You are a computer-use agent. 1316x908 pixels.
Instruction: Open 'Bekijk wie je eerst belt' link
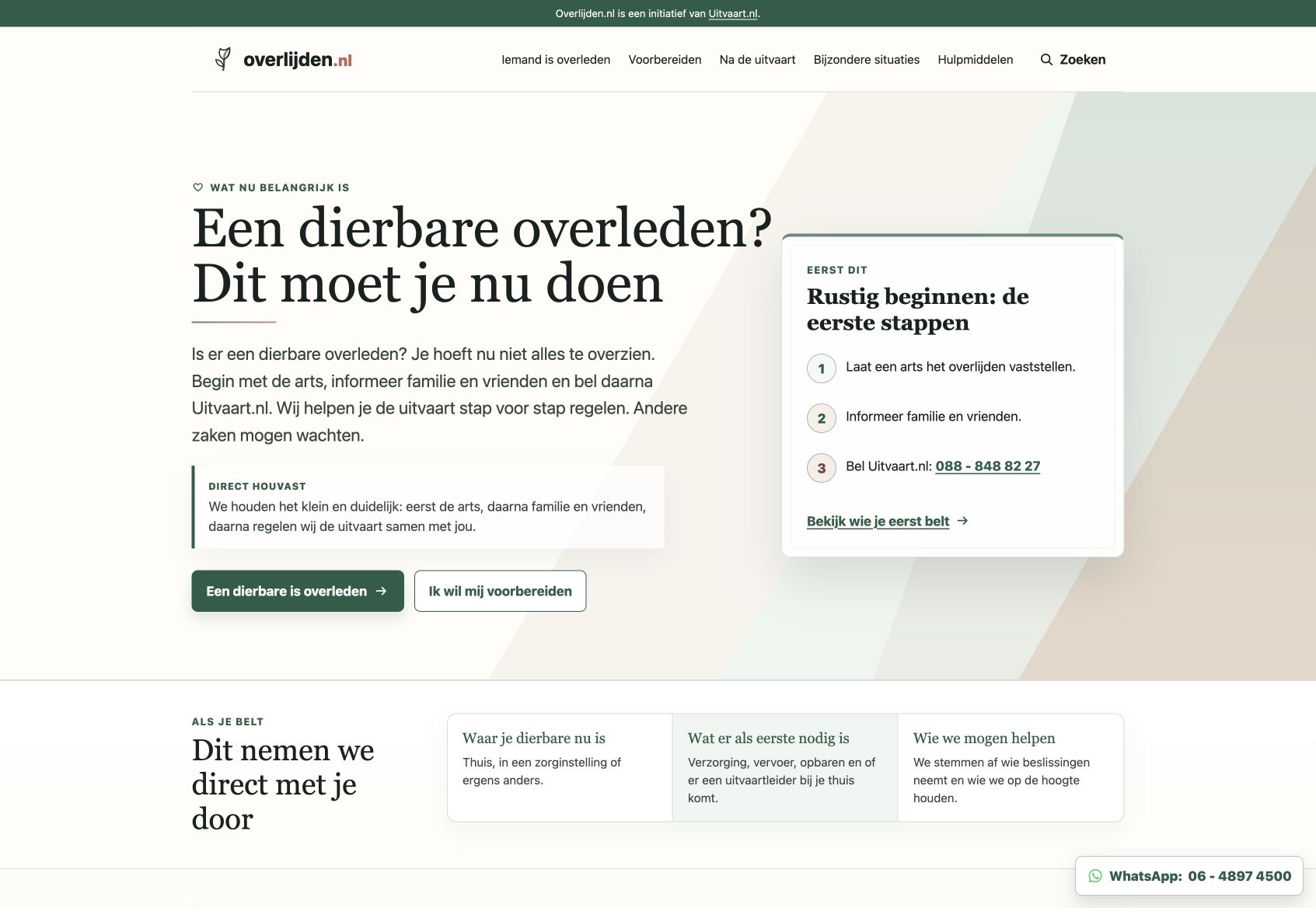(878, 521)
